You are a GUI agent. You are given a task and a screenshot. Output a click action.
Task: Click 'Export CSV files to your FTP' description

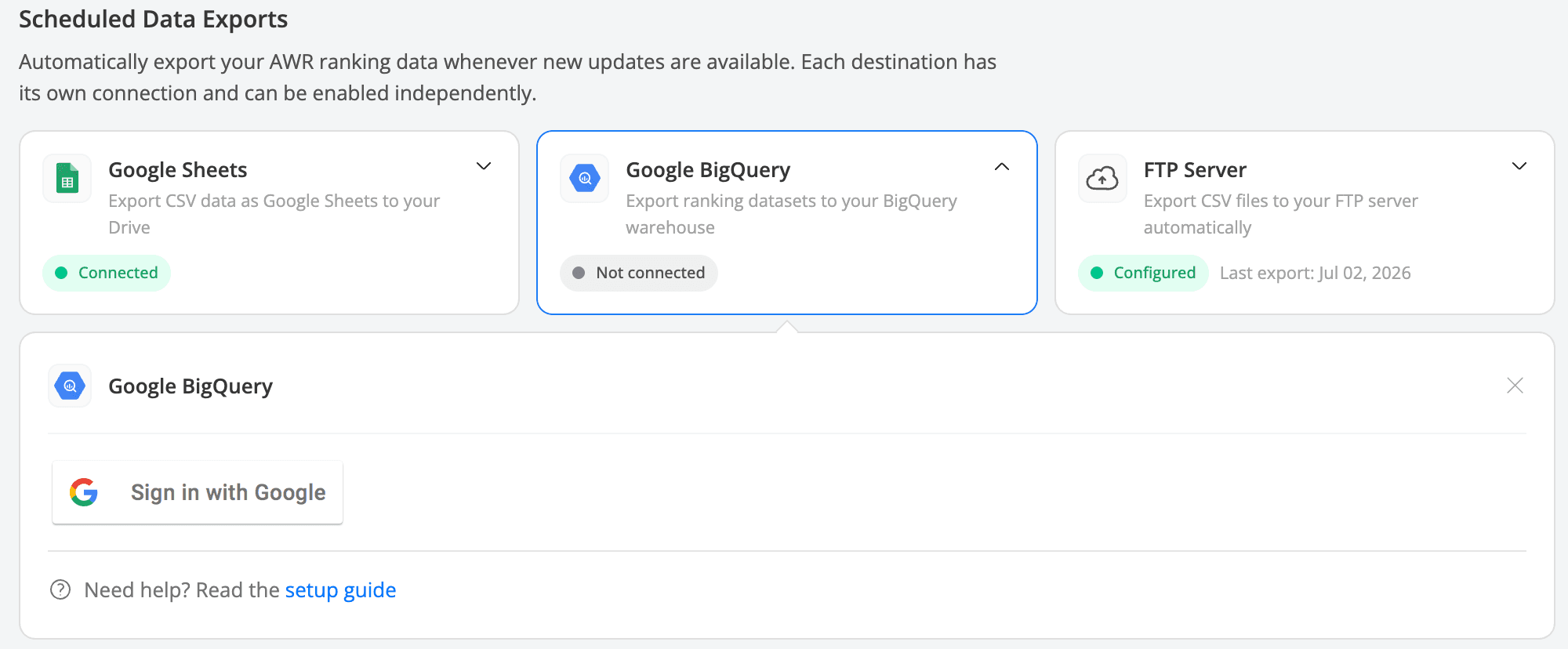pos(1281,214)
